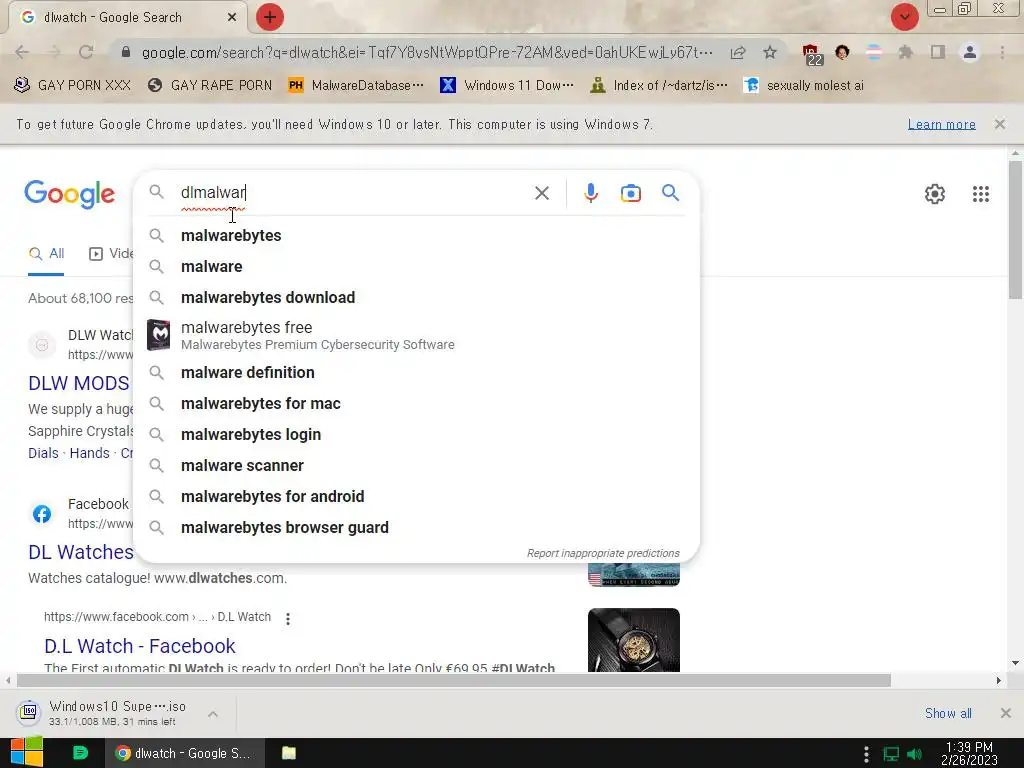Choose the "malwarebytes free" software suggestion
Viewport: 1024px width, 768px height.
(416, 335)
